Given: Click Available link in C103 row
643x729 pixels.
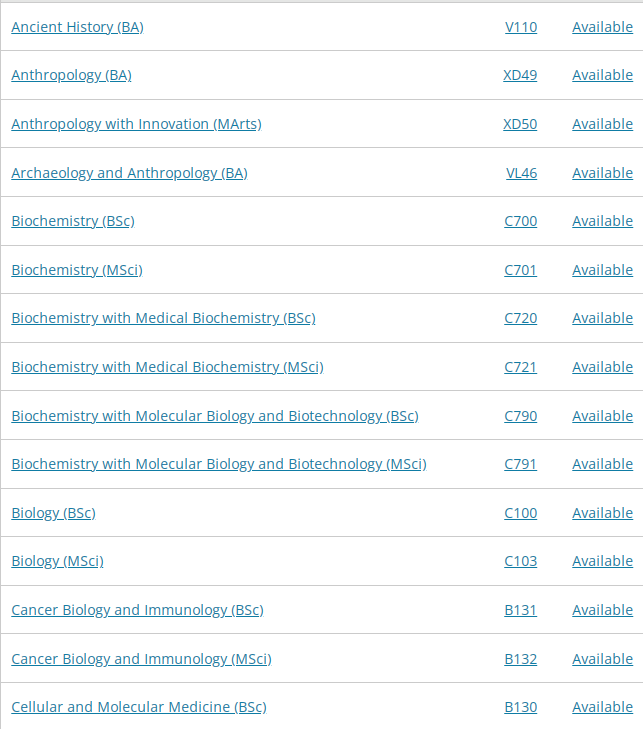Looking at the screenshot, I should tap(603, 561).
